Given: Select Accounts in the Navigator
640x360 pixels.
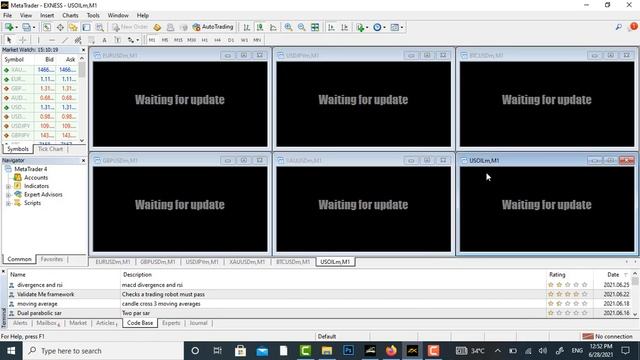Looking at the screenshot, I should click(x=36, y=178).
